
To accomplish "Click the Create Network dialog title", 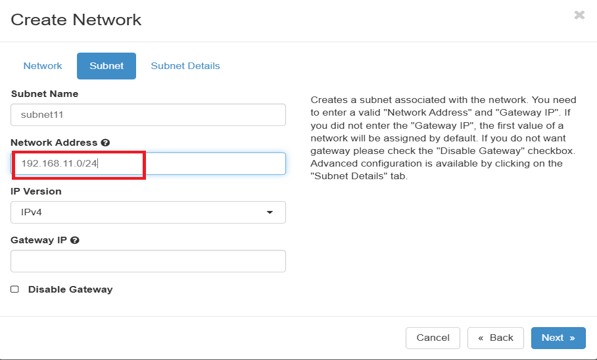I will coord(76,20).
